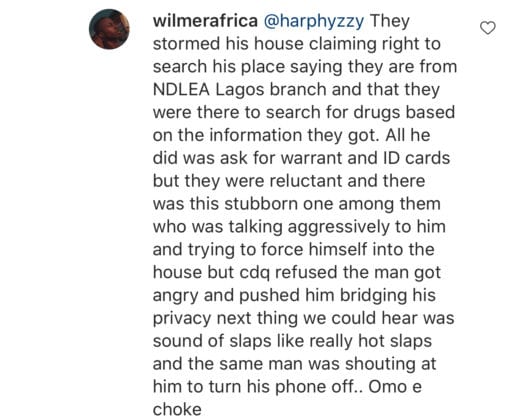This screenshot has width=526, height=420.
Task: Like the comment with the heart icon
Action: 487,28
